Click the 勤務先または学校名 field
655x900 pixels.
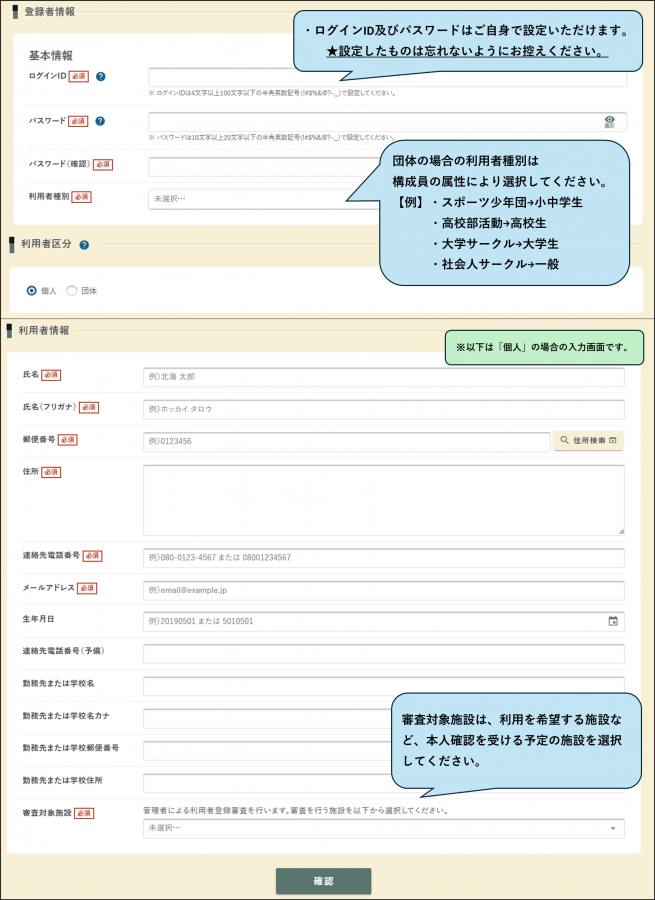[383, 686]
